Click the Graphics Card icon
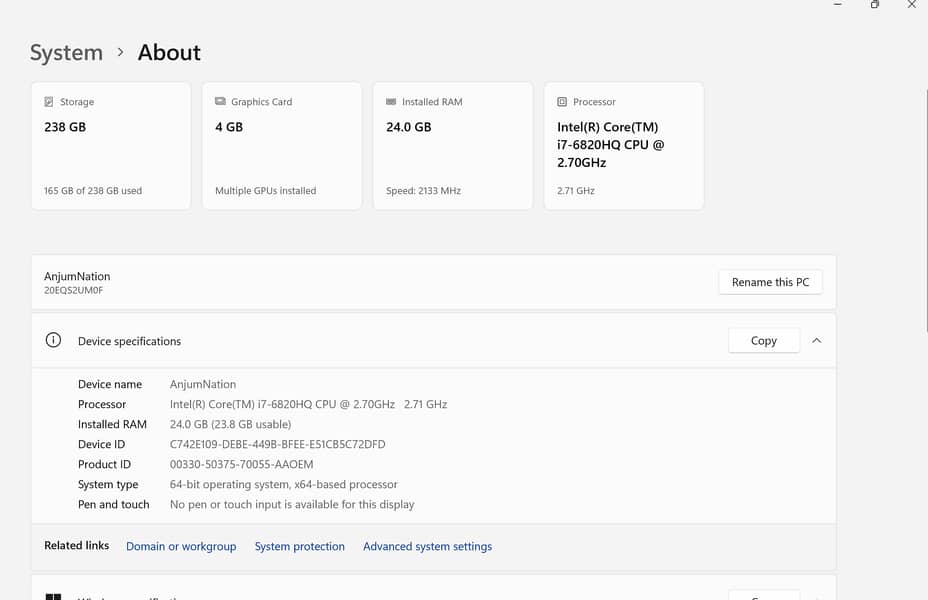Screen dimensions: 928x600 coord(220,101)
